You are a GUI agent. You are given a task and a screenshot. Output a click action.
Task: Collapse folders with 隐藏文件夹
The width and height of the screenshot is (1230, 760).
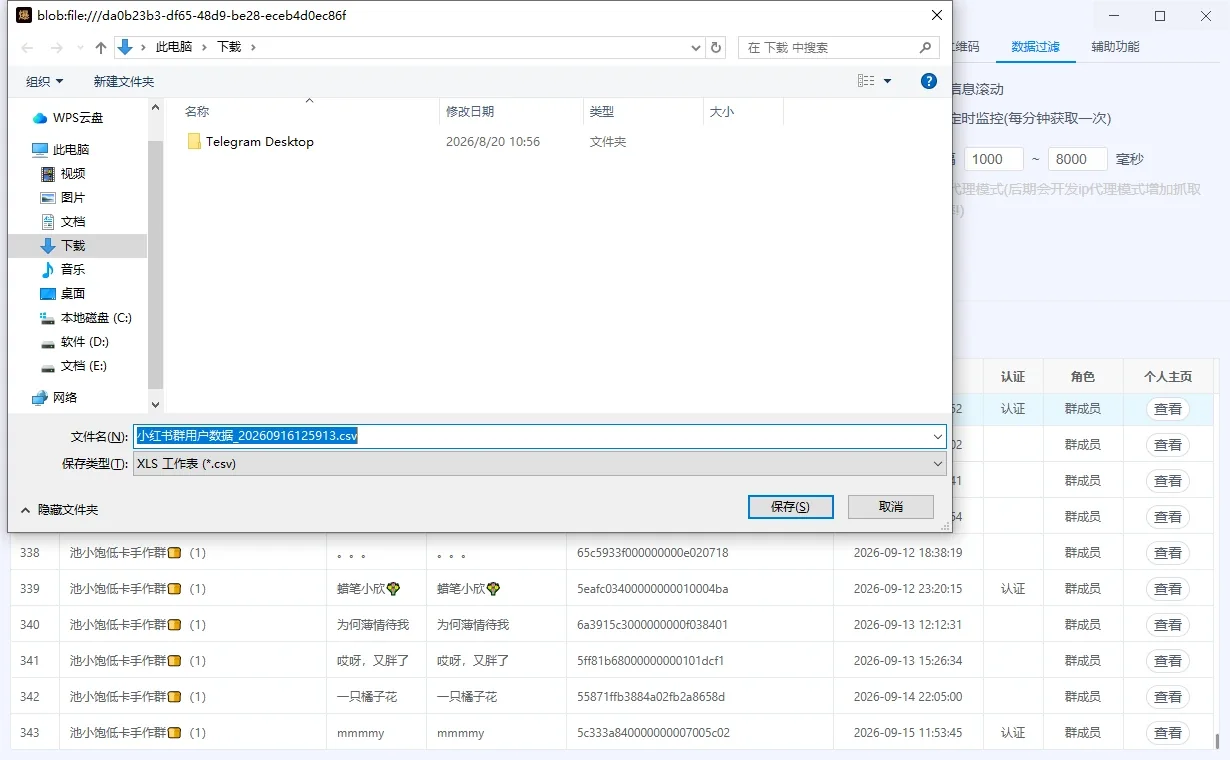[x=59, y=510]
